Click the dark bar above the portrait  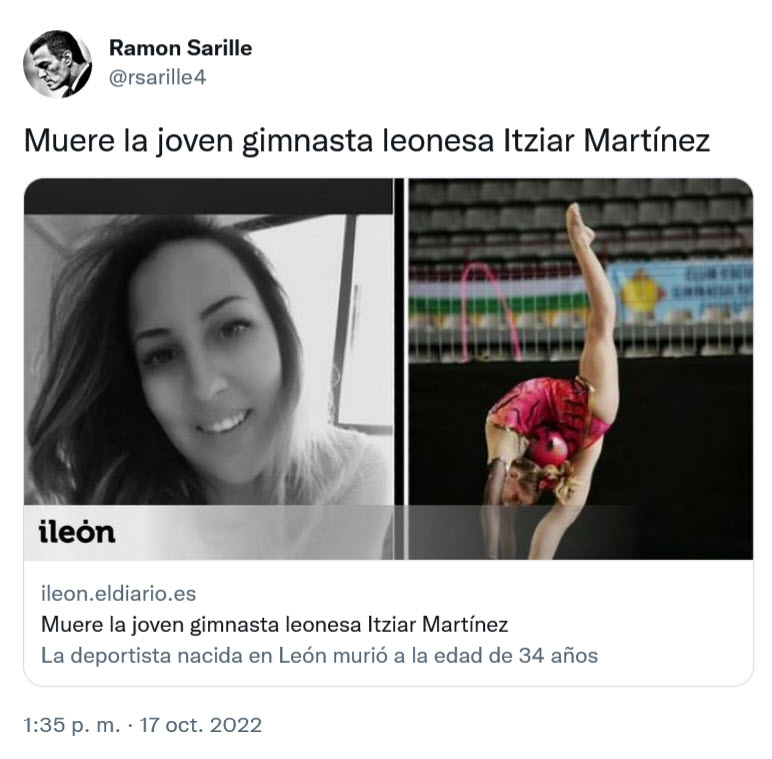point(209,196)
